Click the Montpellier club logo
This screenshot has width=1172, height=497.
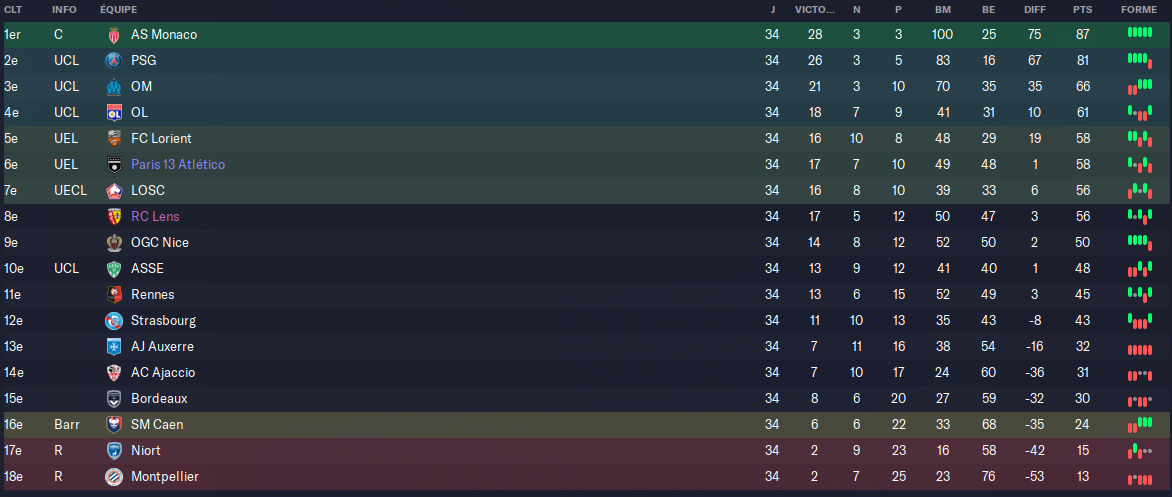point(114,477)
